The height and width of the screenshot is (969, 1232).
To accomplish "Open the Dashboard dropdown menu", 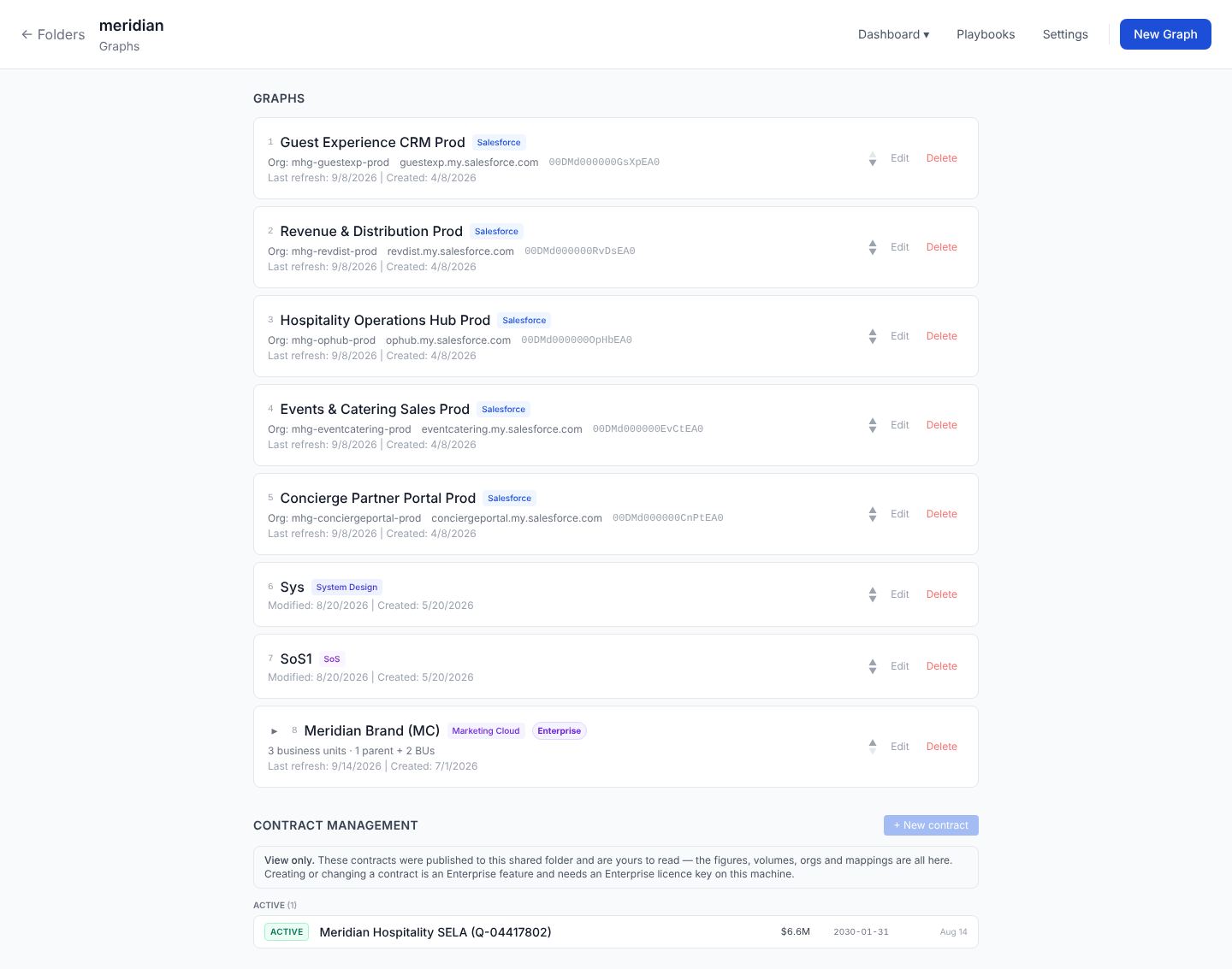I will [x=893, y=34].
